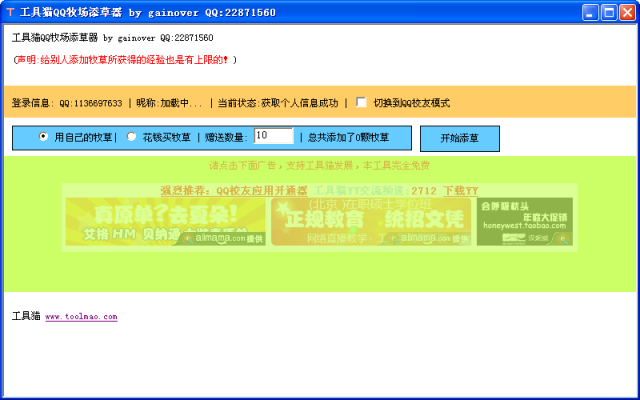Click the 赠送数量 input field
The width and height of the screenshot is (640, 400).
click(273, 136)
